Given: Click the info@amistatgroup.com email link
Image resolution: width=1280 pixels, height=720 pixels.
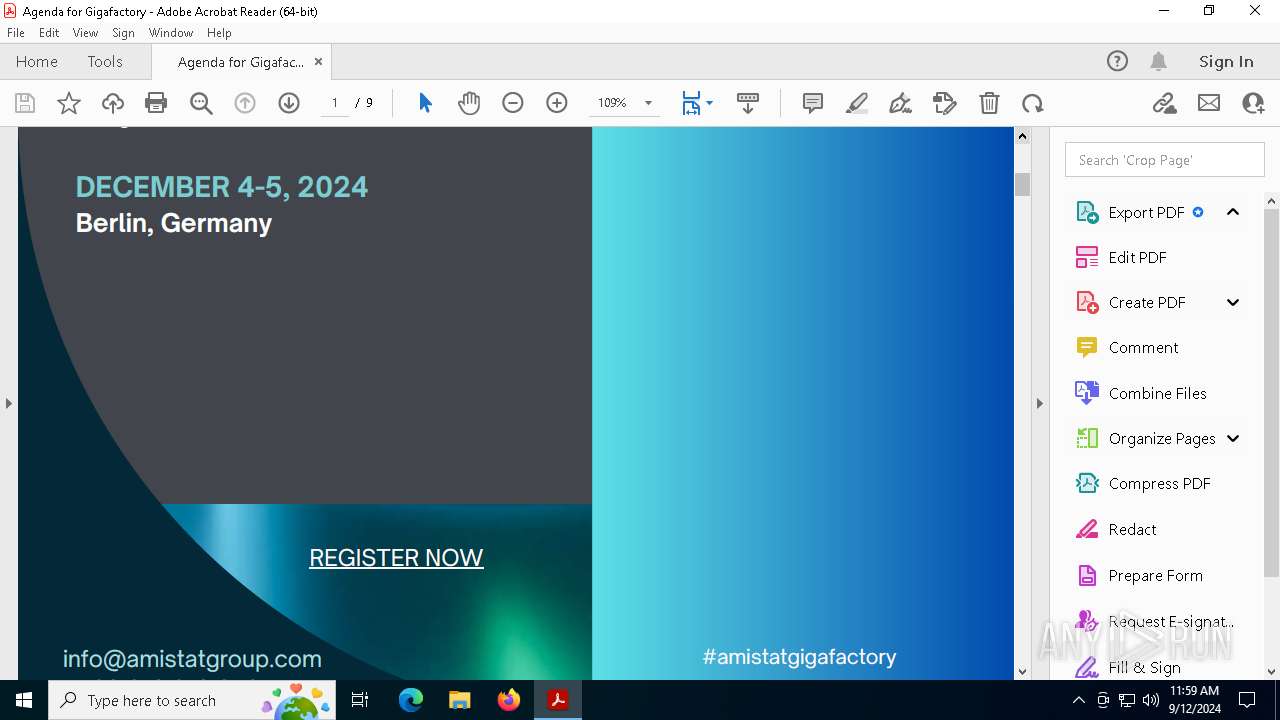Looking at the screenshot, I should [192, 659].
